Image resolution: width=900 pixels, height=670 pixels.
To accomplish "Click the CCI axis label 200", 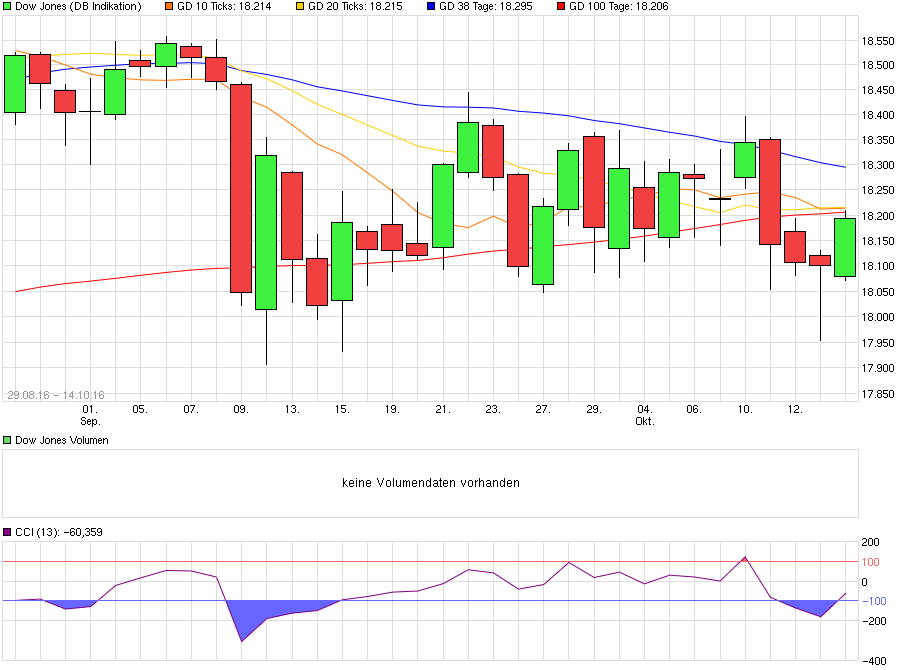I will click(x=870, y=542).
